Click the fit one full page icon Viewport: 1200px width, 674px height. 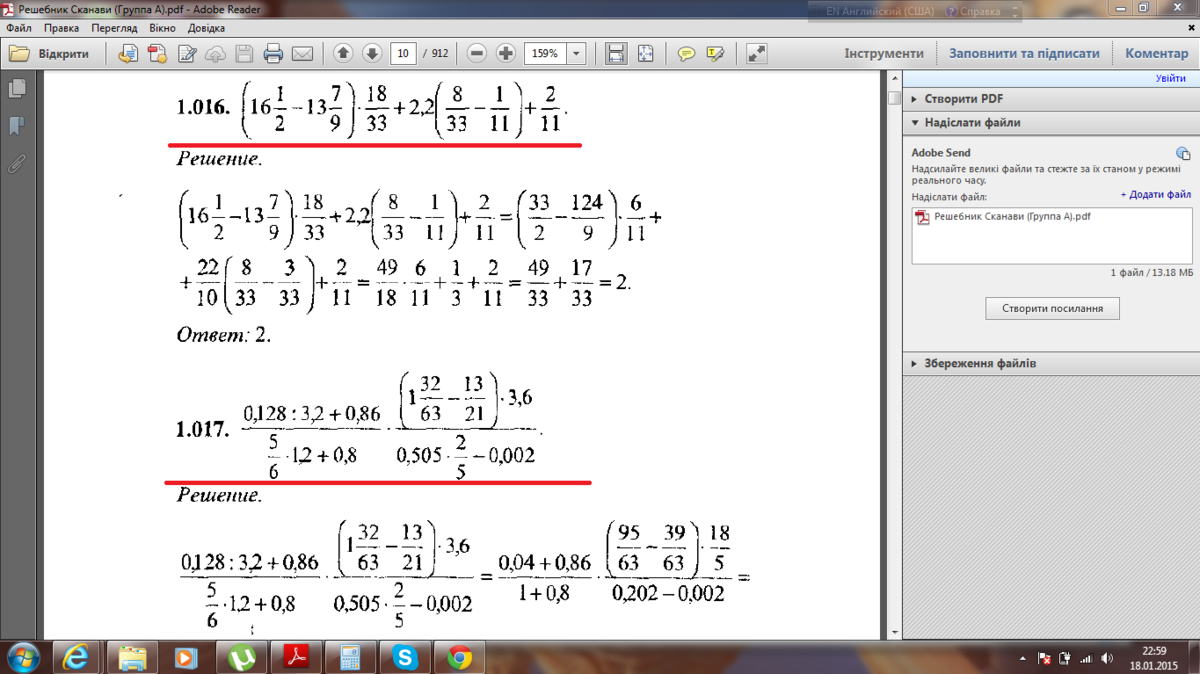point(645,53)
